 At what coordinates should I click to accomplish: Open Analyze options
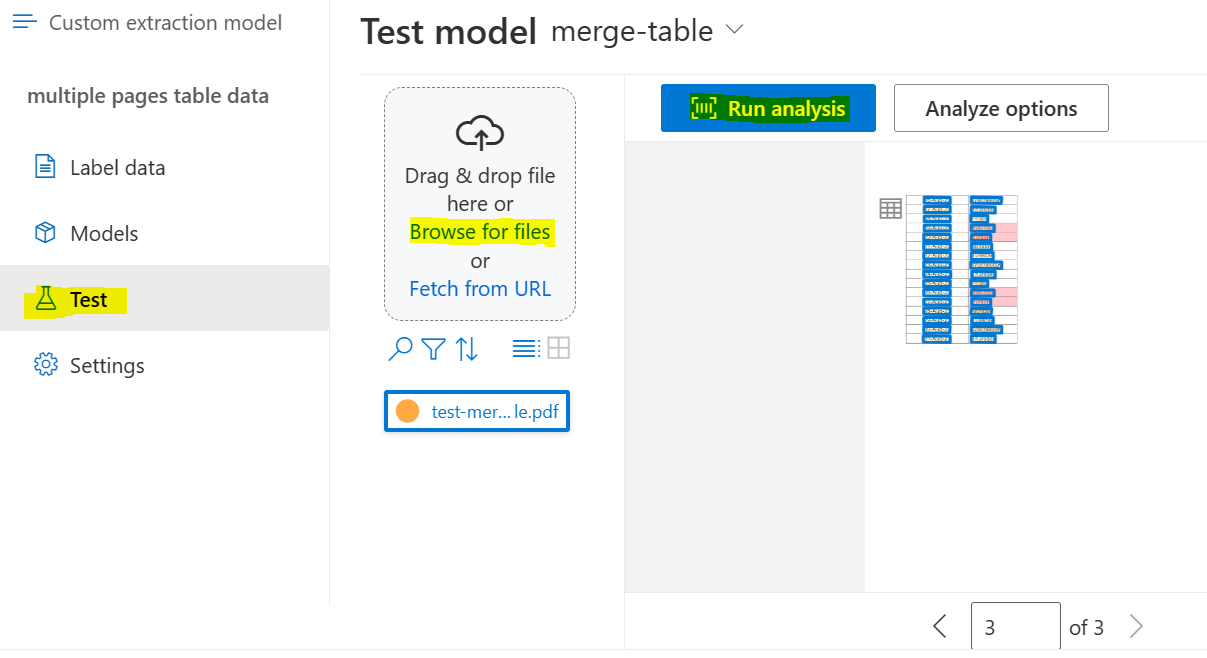tap(1000, 107)
